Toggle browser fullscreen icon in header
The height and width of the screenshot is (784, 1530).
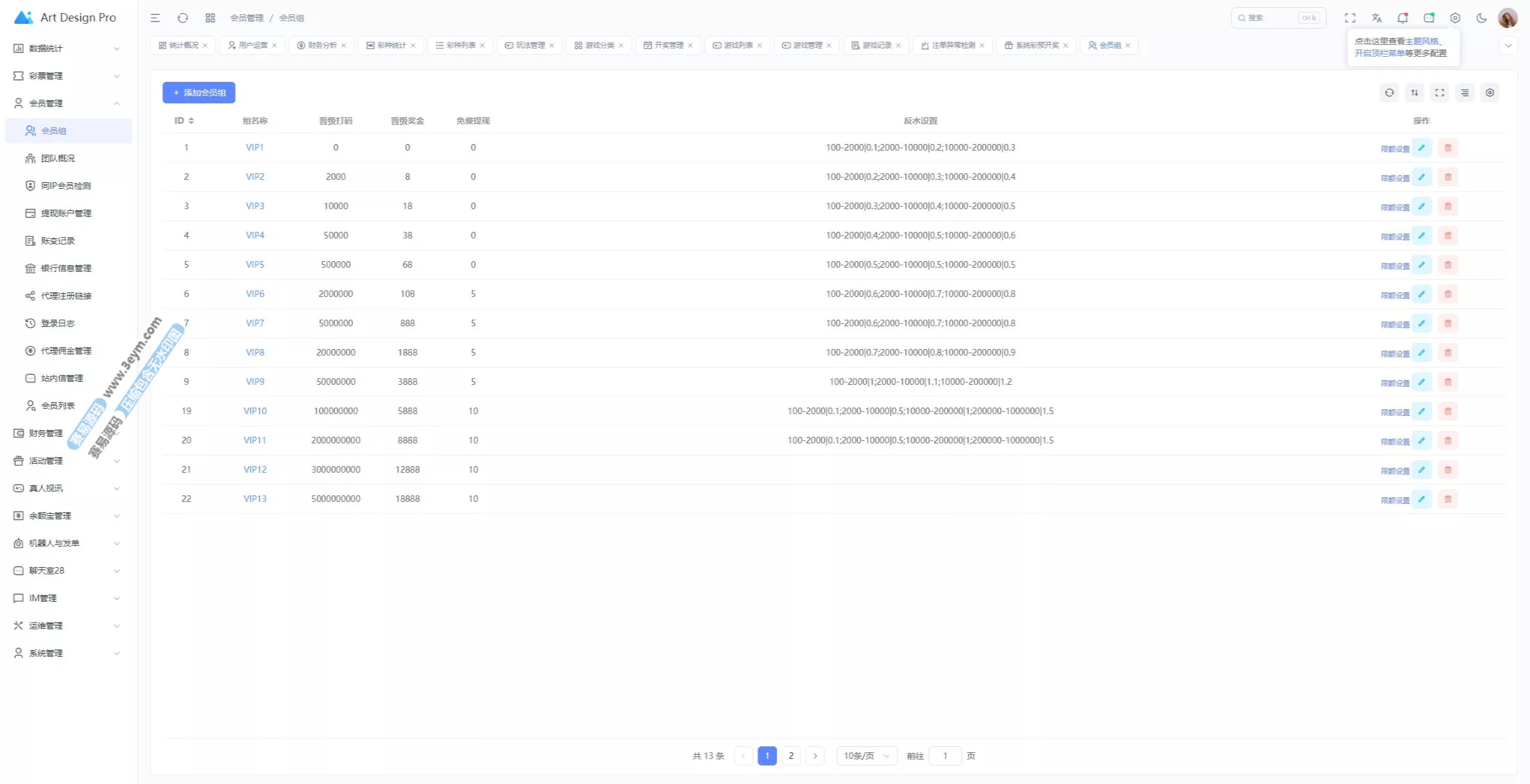point(1350,18)
